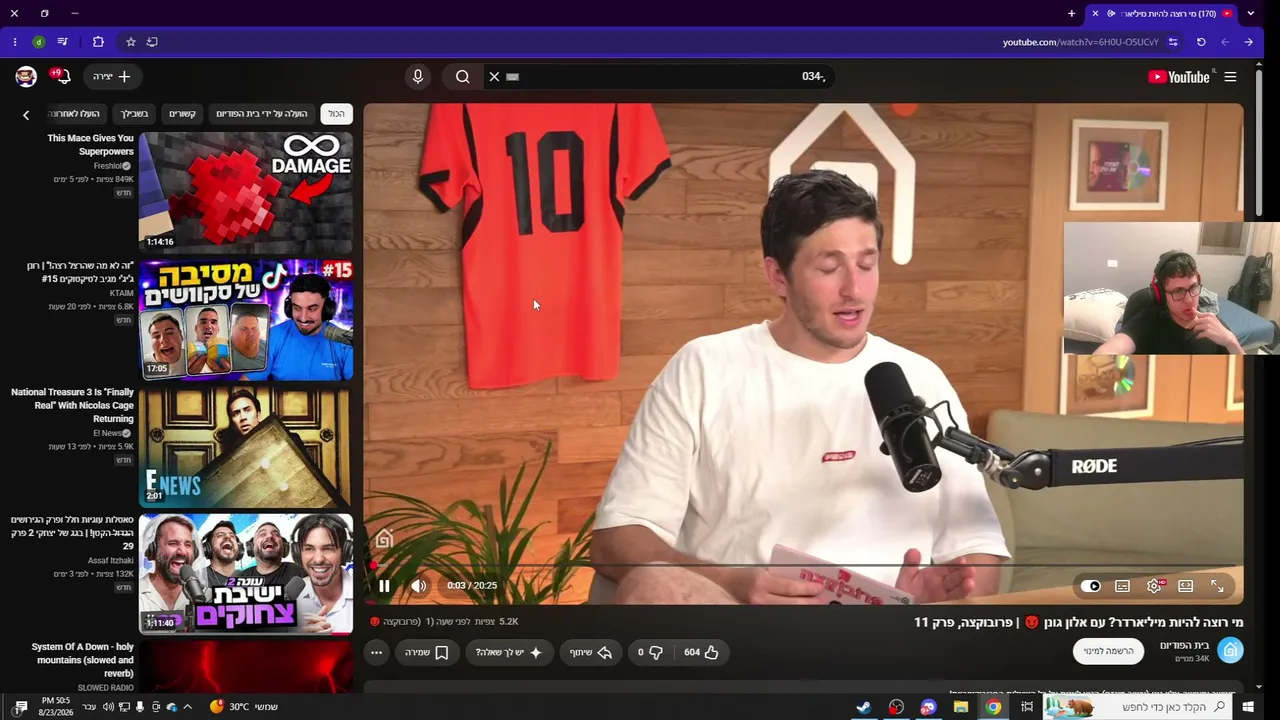This screenshot has width=1280, height=720.
Task: Open site information icon beside the URL
Action: [x=1173, y=42]
